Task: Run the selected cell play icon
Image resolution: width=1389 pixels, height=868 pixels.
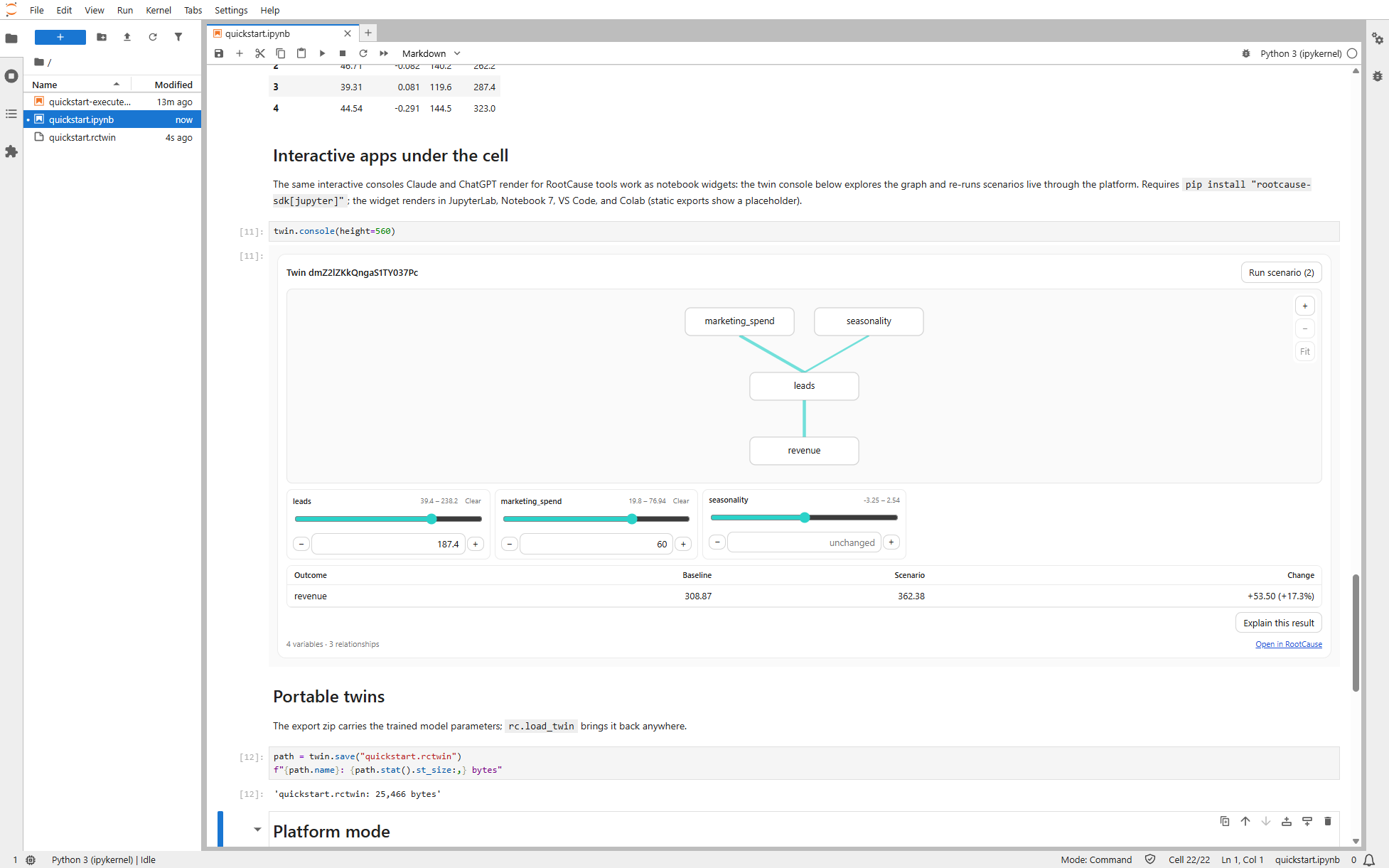Action: (322, 53)
